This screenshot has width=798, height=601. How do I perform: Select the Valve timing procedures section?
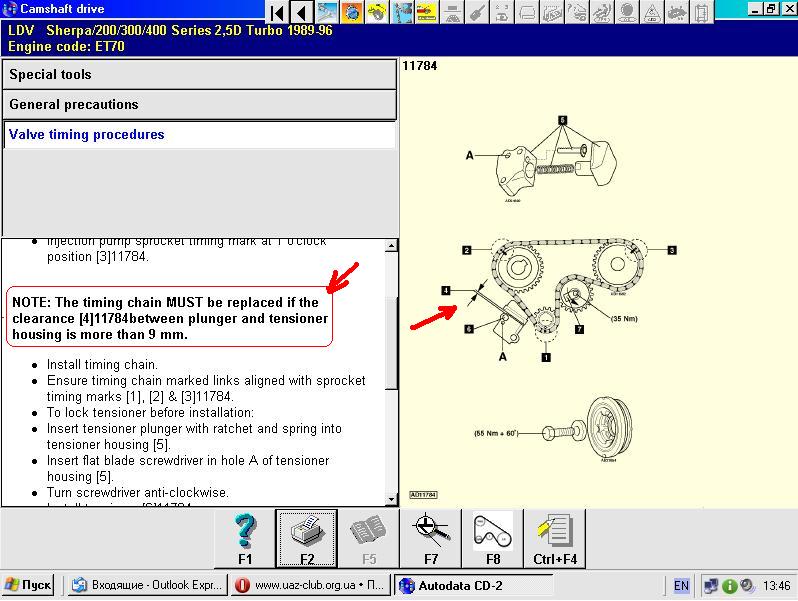coord(200,134)
